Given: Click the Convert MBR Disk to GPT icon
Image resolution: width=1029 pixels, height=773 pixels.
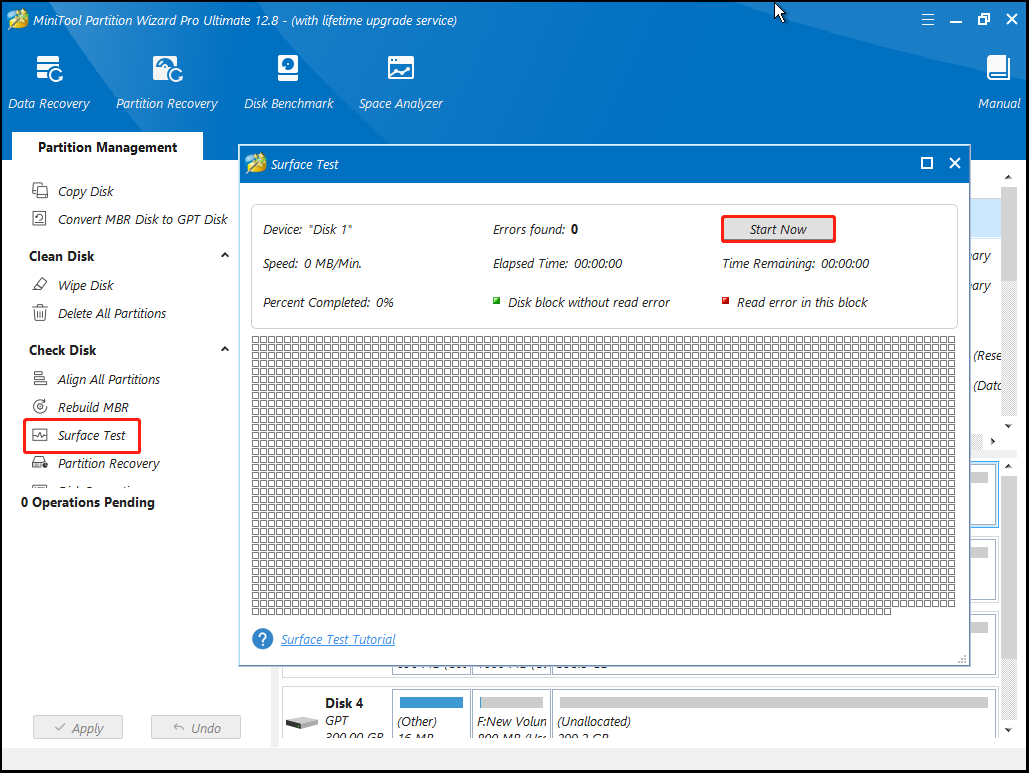Looking at the screenshot, I should tap(39, 219).
